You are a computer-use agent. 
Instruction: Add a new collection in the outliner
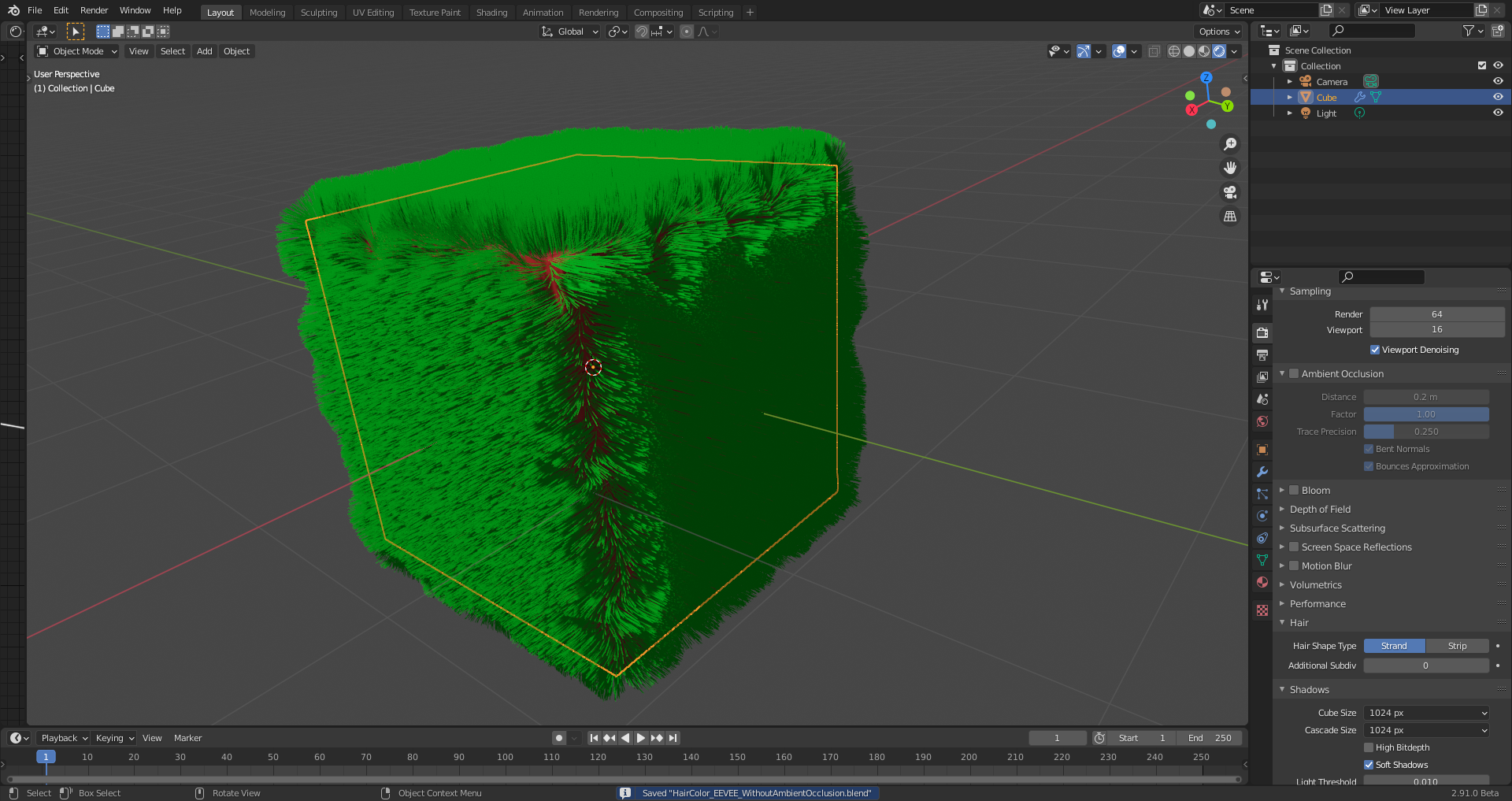[x=1498, y=31]
